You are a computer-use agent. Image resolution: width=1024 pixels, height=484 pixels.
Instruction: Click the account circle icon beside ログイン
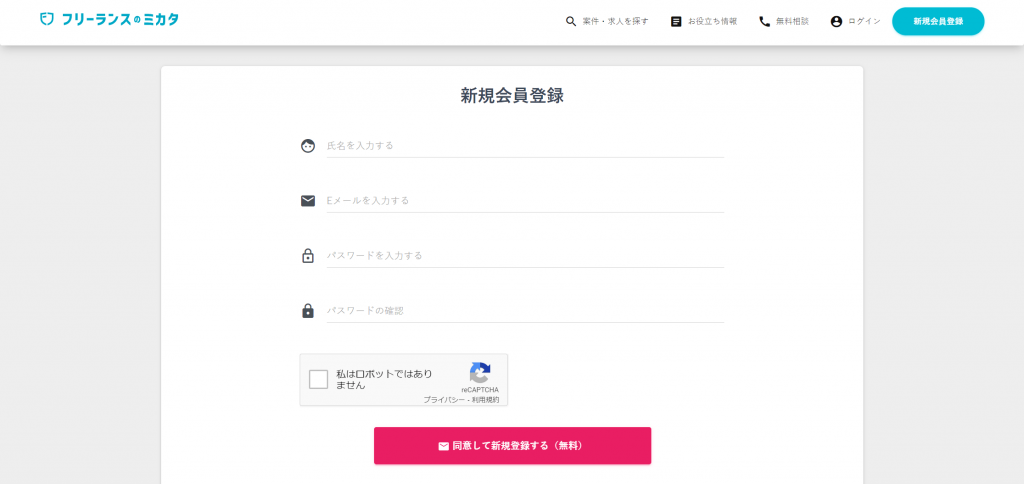point(836,22)
